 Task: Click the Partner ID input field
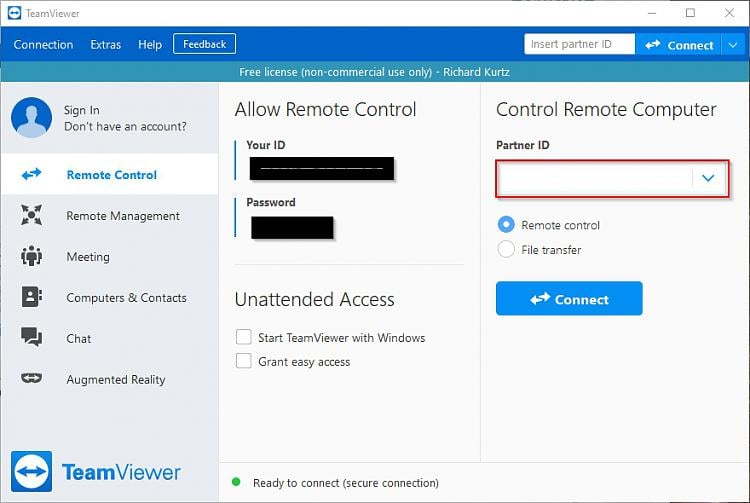tap(595, 178)
